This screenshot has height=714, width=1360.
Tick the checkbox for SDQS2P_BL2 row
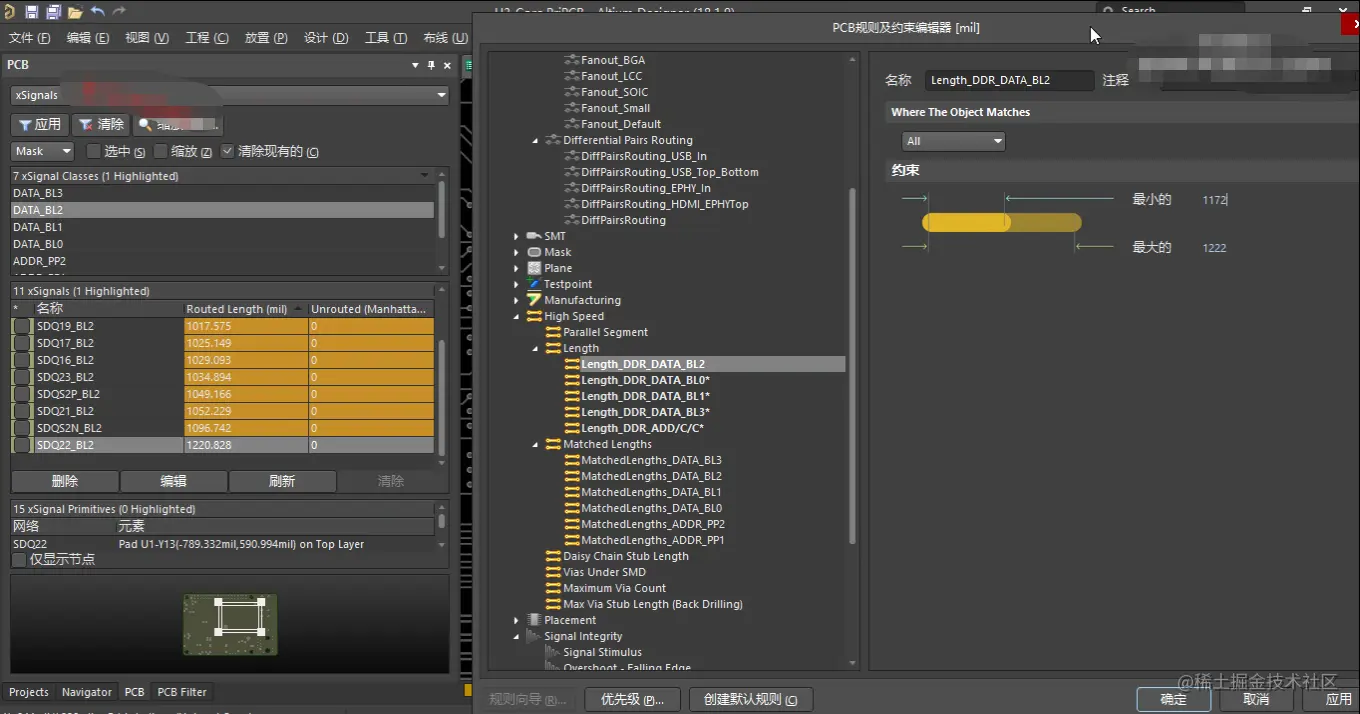point(22,394)
